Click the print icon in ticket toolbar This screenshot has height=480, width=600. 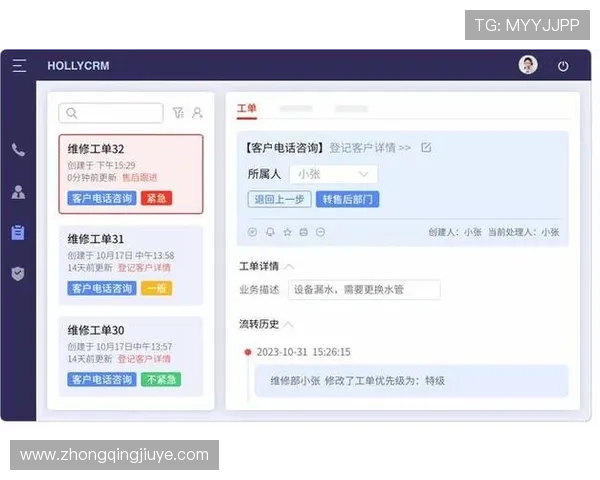(303, 232)
